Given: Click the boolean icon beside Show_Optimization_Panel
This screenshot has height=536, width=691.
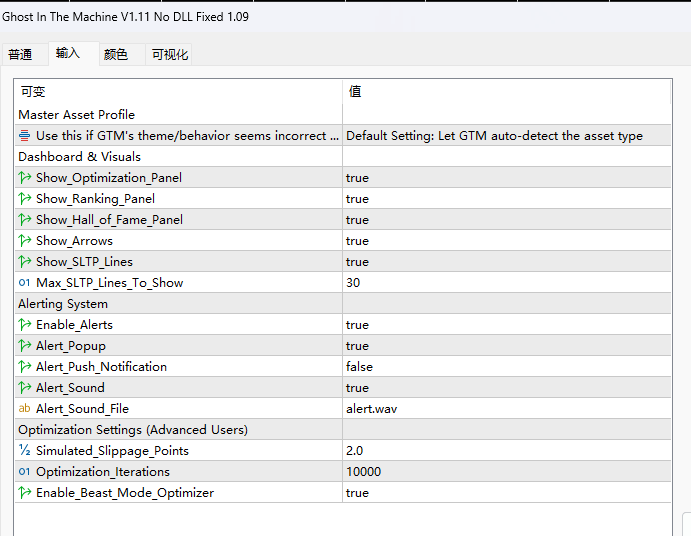Looking at the screenshot, I should (x=25, y=178).
